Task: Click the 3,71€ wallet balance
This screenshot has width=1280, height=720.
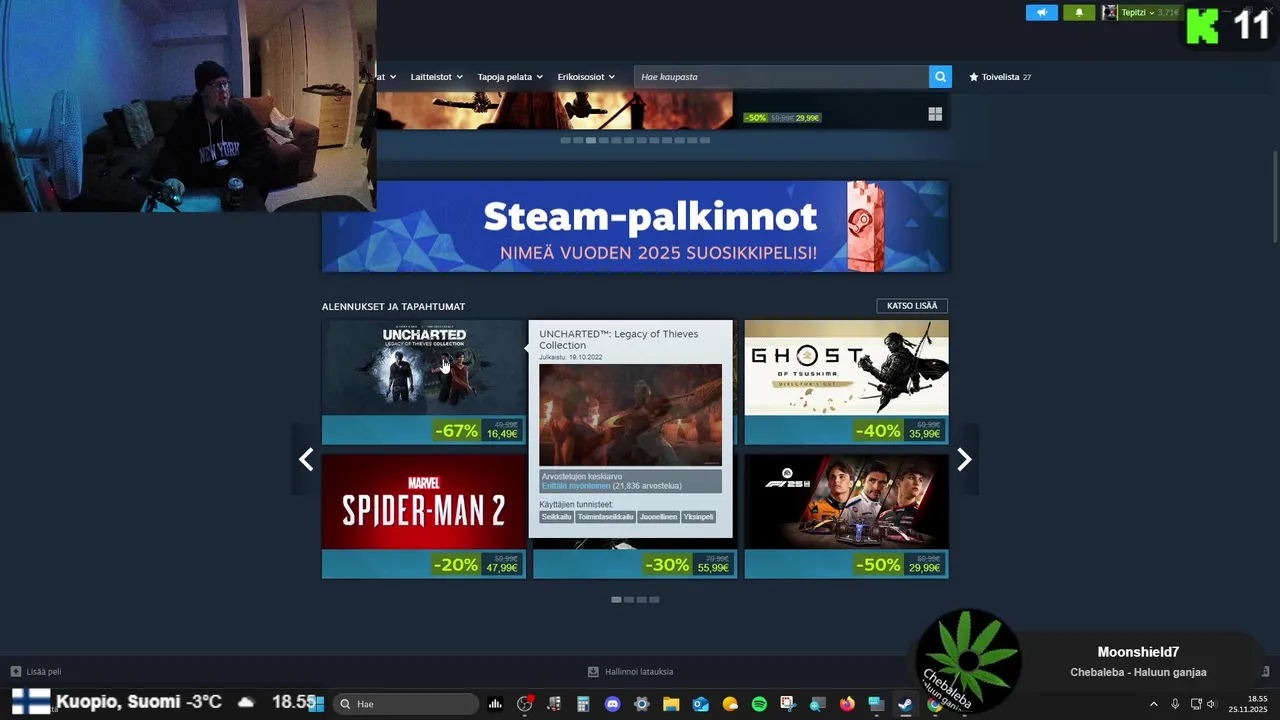Action: 1168,13
